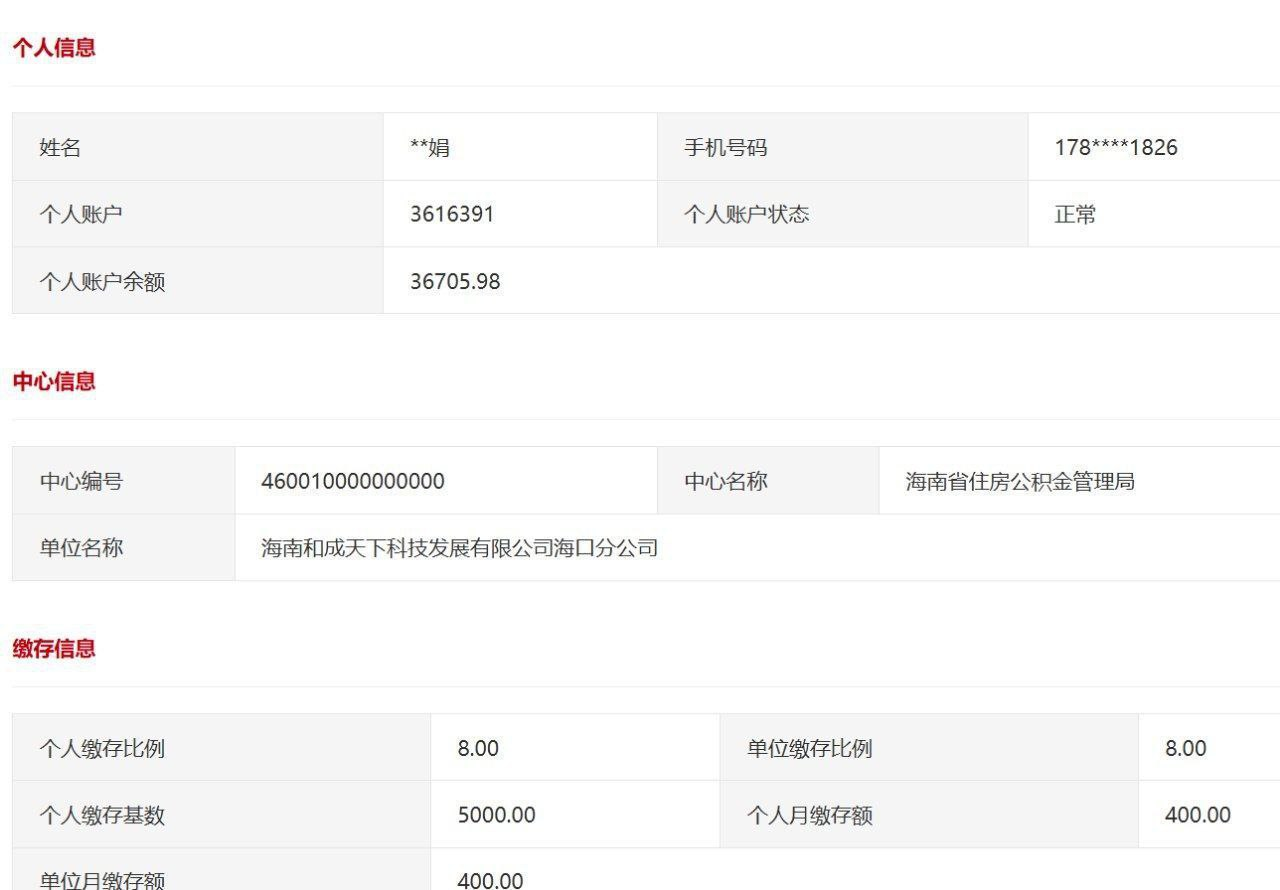The width and height of the screenshot is (1280, 890).
Task: Click the 单位月缴存额 label cell
Action: click(102, 879)
